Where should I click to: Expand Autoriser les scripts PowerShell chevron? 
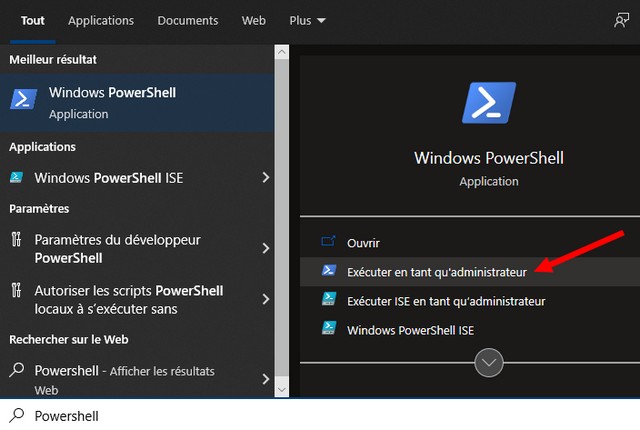pos(266,299)
